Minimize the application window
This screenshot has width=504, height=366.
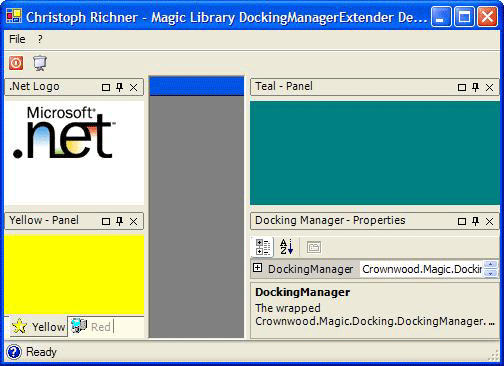(441, 16)
